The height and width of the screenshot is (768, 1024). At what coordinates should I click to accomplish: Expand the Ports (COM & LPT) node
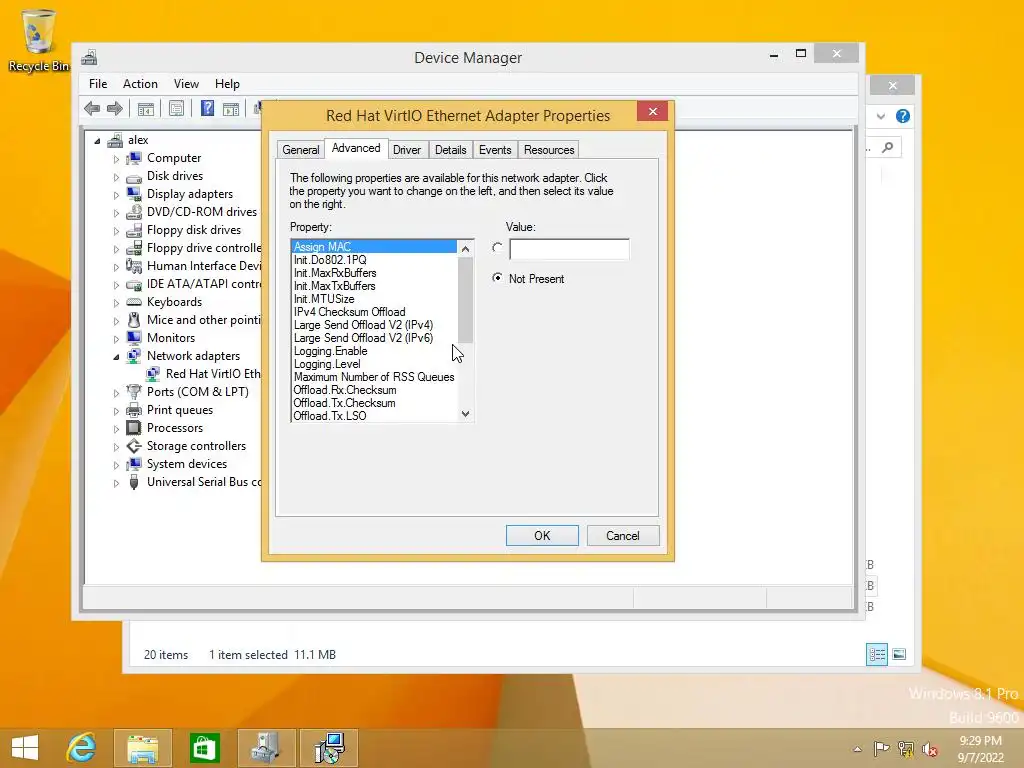[x=116, y=392]
